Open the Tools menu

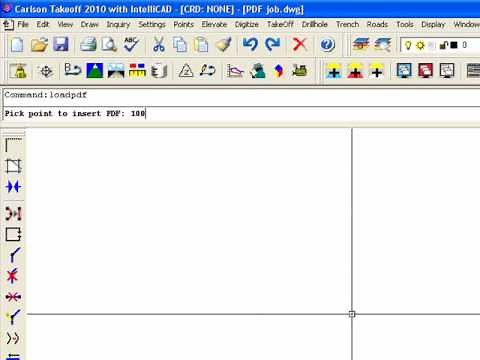[405, 24]
